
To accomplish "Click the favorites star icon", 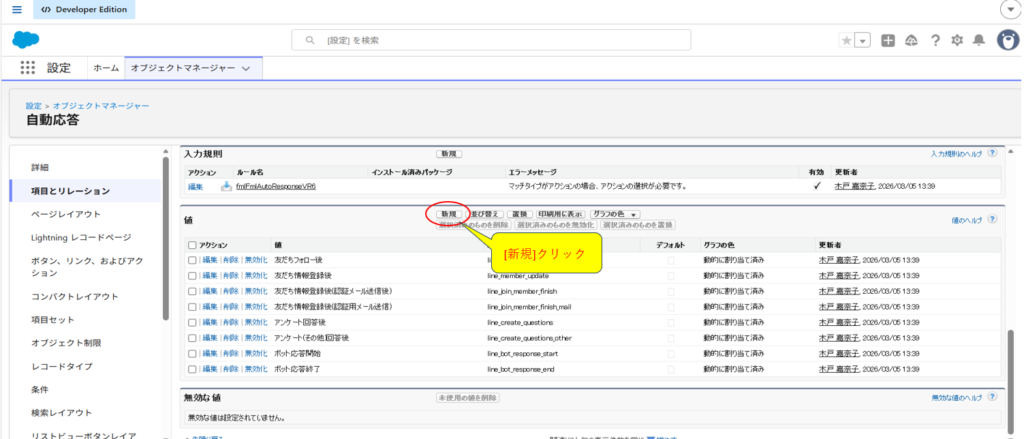I will pos(846,40).
